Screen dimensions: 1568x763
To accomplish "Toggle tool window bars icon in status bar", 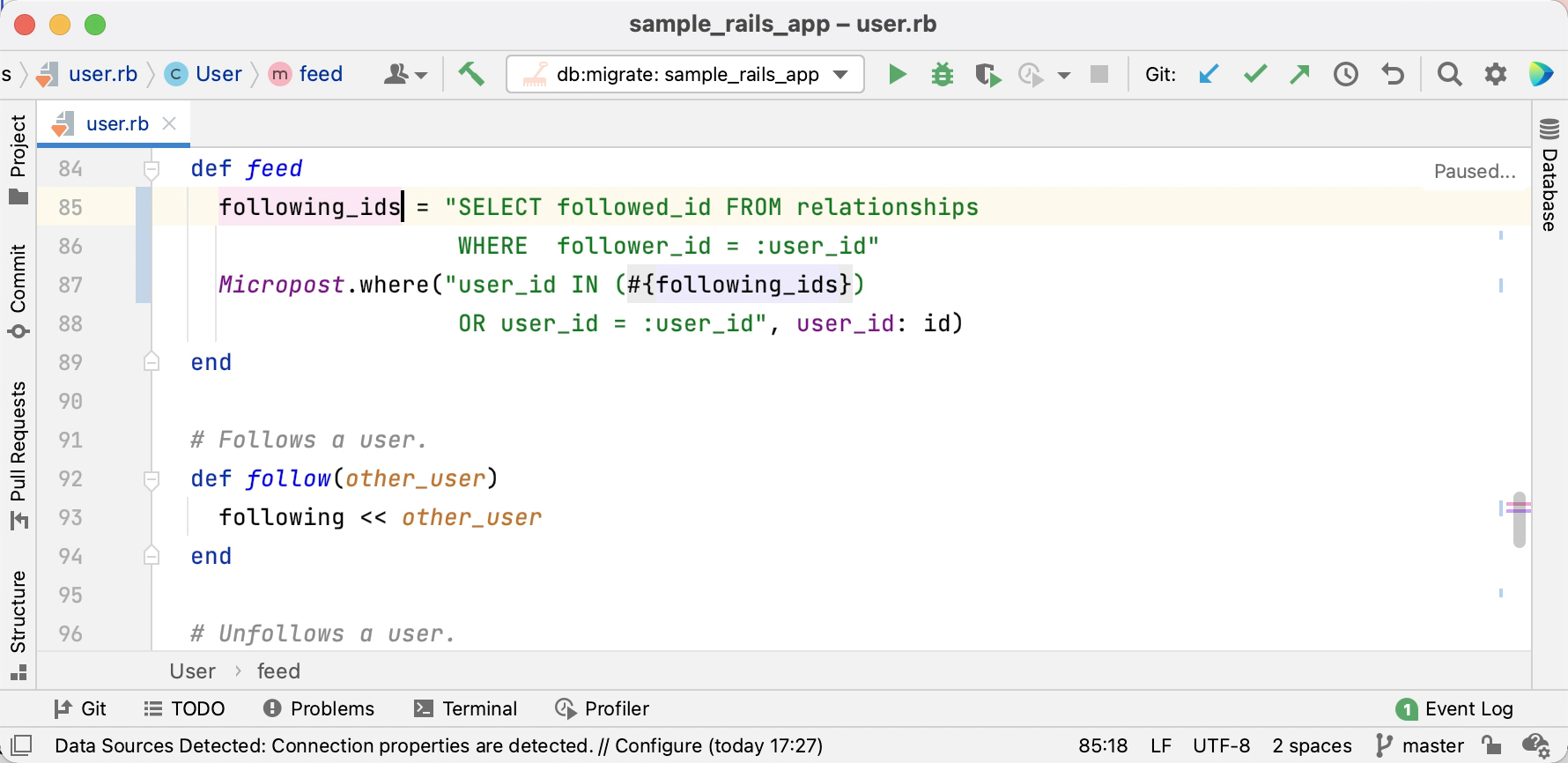I will tap(22, 745).
